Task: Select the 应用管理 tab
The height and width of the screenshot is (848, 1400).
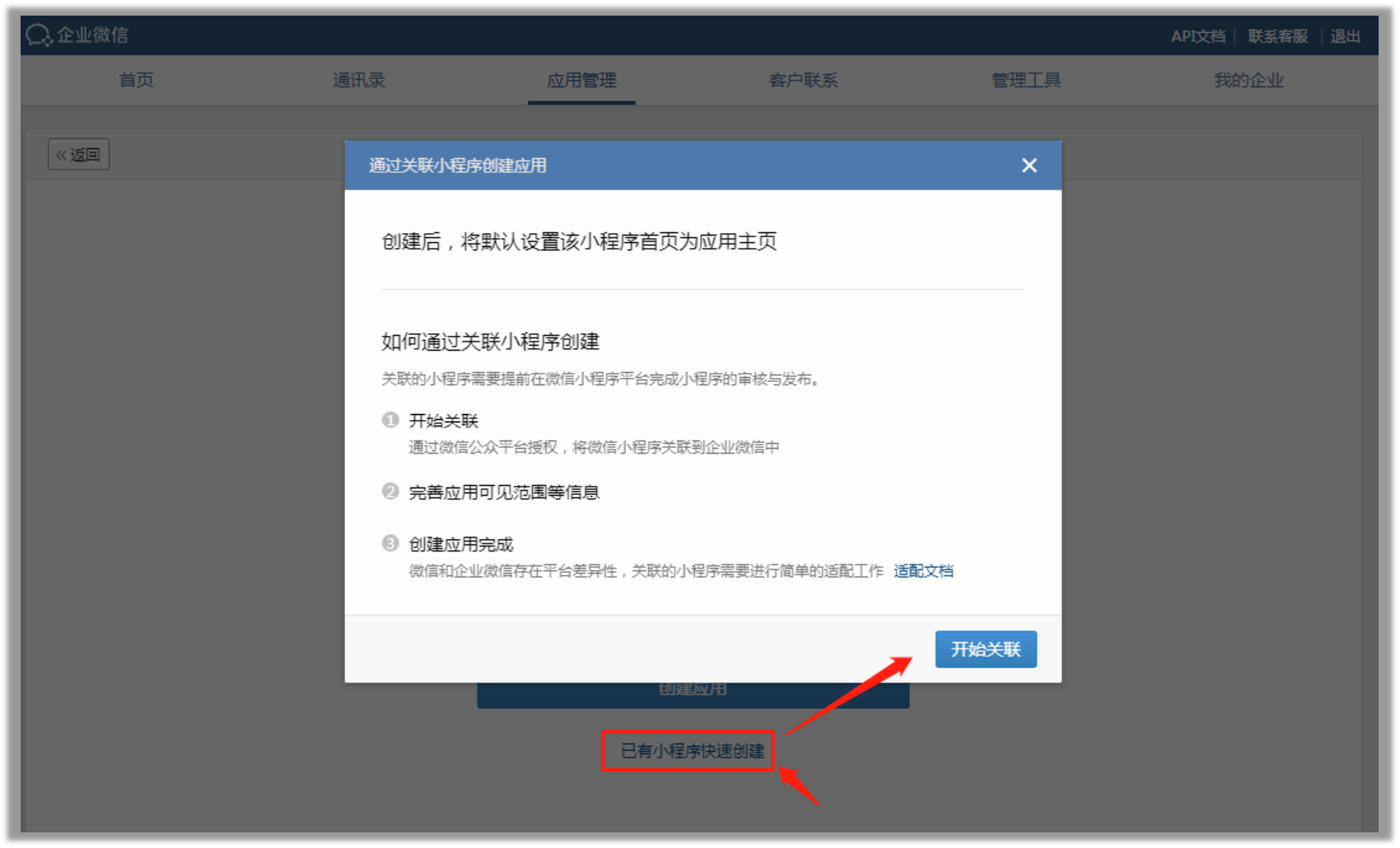Action: tap(581, 81)
